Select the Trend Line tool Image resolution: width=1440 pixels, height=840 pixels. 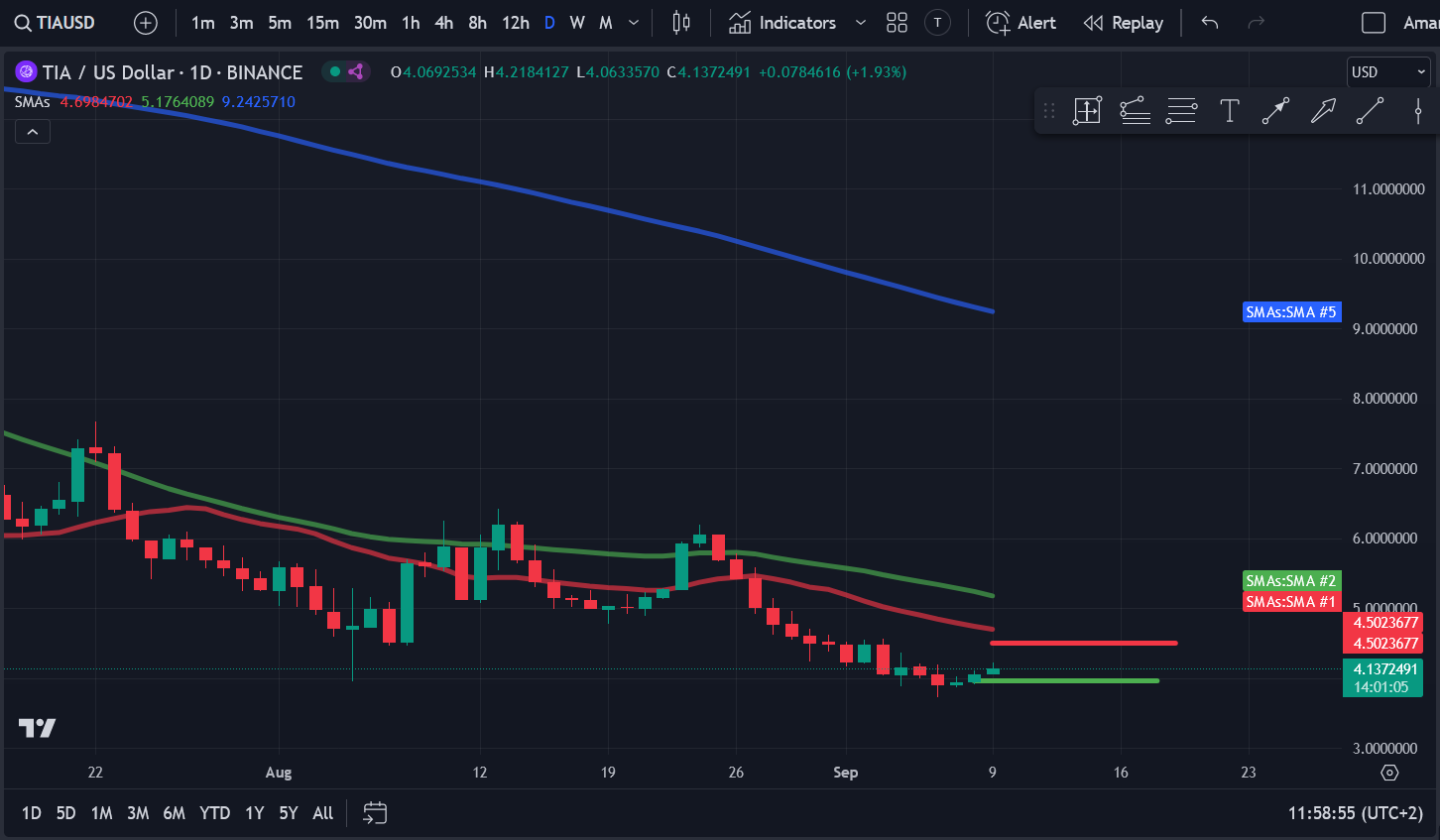(x=1370, y=111)
